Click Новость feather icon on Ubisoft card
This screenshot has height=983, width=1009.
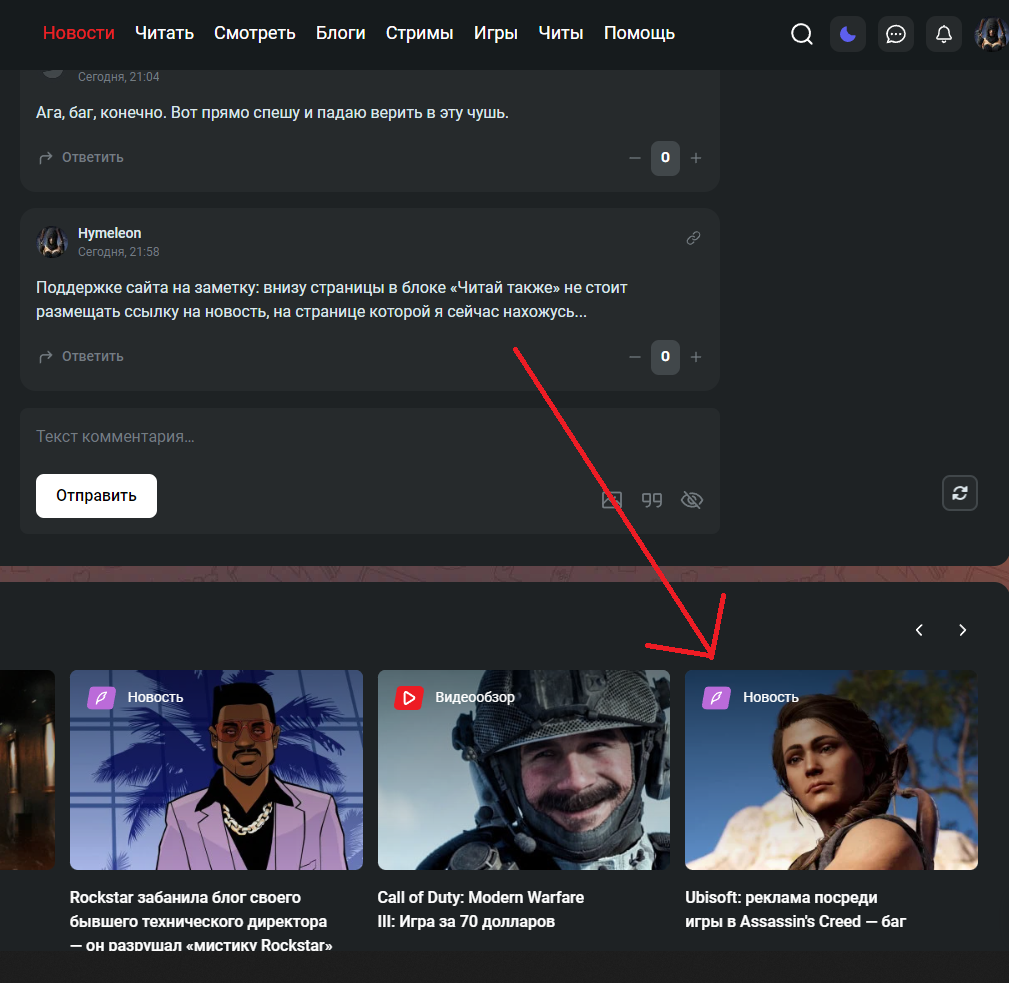[x=716, y=697]
